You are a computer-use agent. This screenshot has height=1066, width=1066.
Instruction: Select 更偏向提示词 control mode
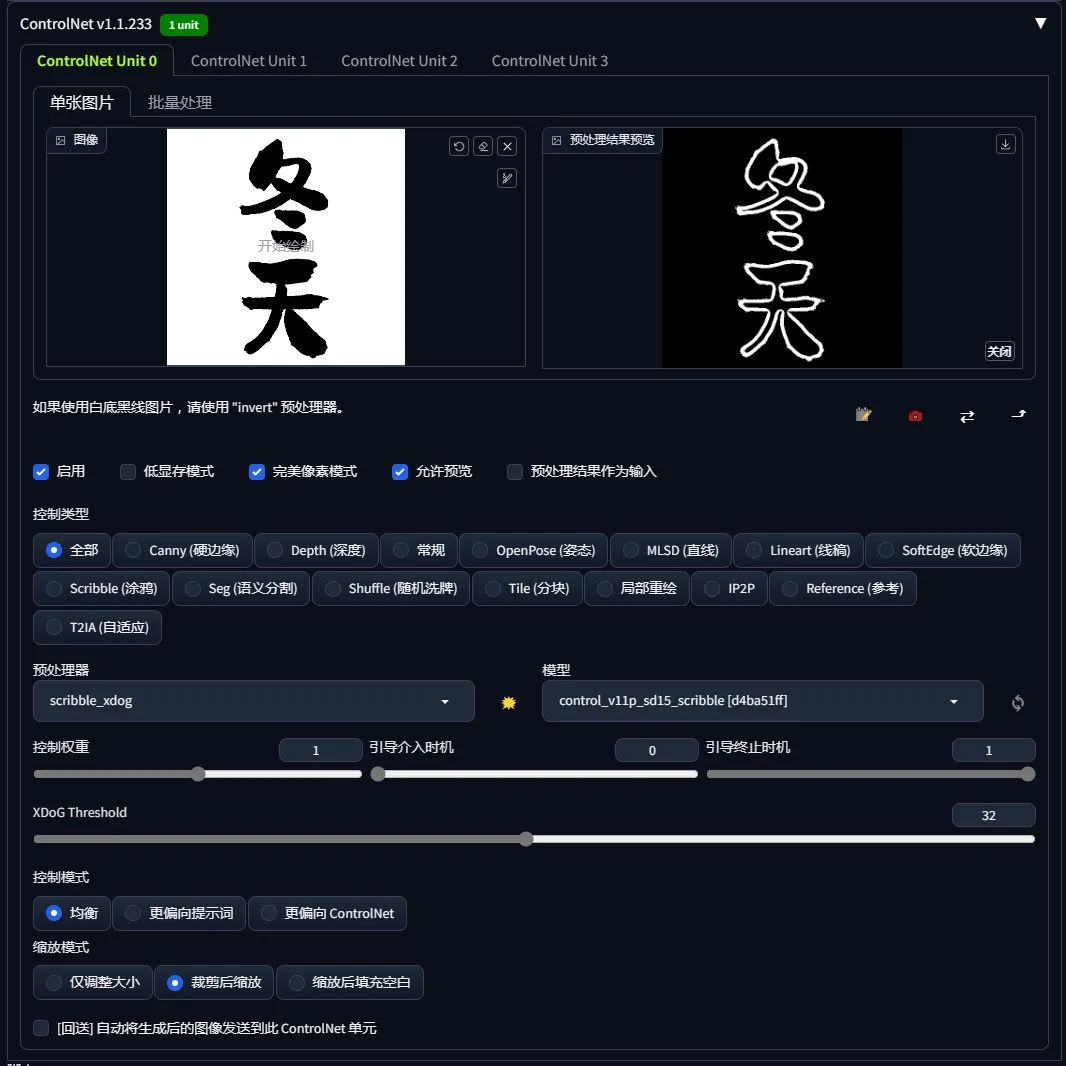[x=179, y=913]
